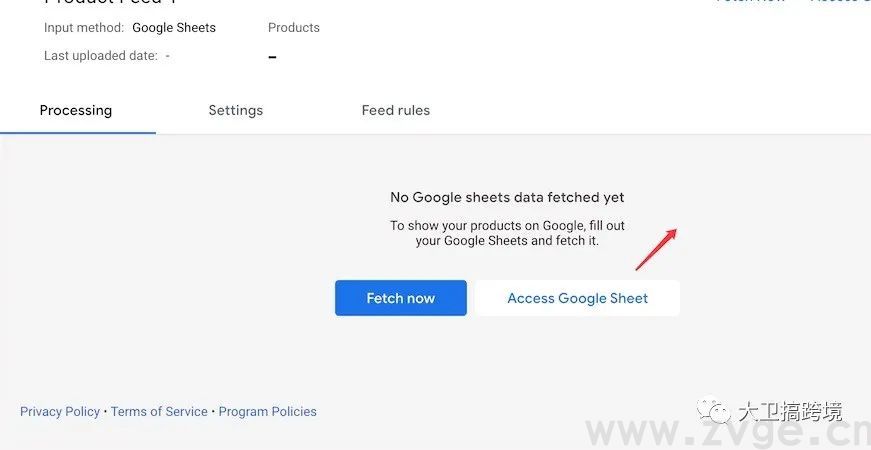This screenshot has width=871, height=450.
Task: Click the 'No Google sheets data fetched yet' heading
Action: [x=507, y=198]
